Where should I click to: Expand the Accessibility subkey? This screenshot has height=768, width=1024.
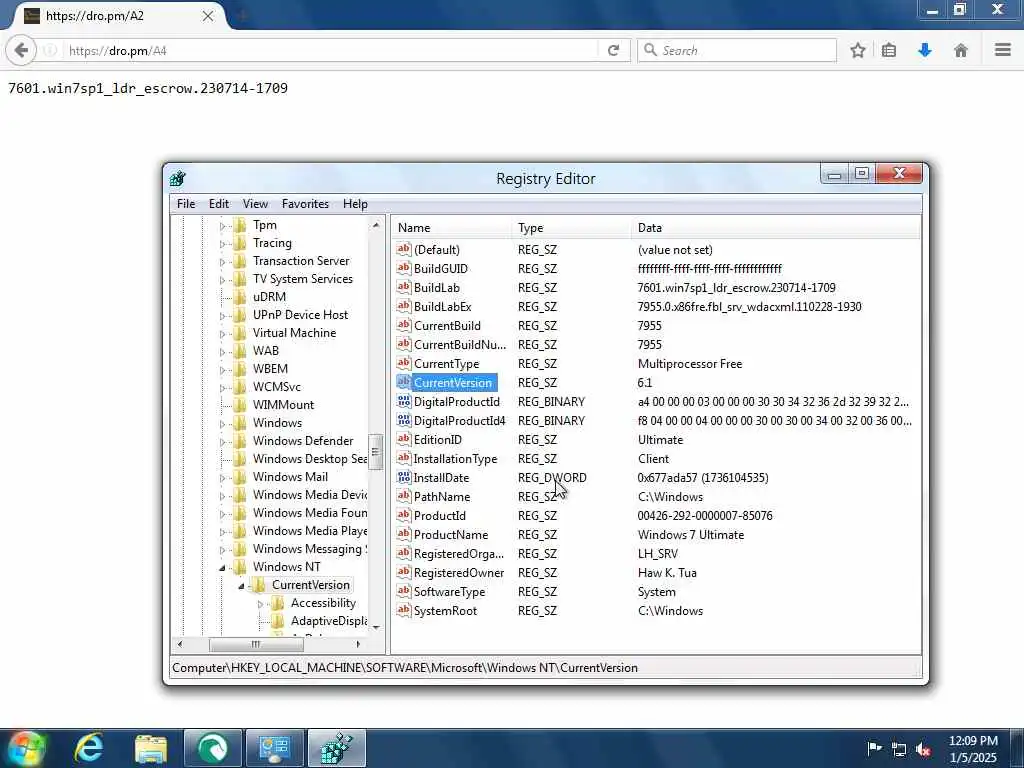260,604
